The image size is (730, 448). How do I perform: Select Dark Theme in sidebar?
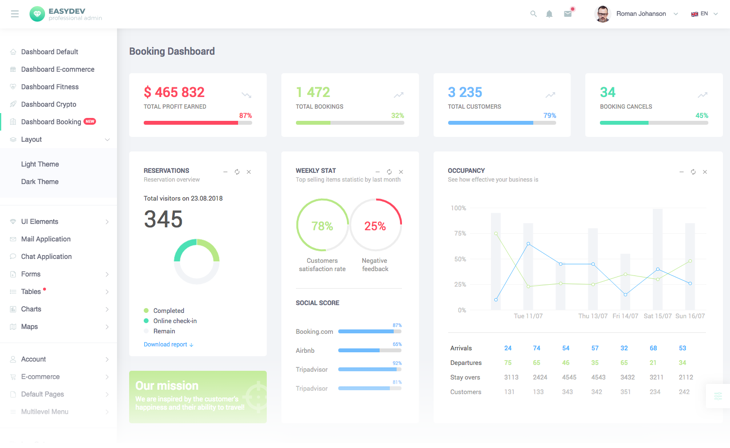point(40,182)
